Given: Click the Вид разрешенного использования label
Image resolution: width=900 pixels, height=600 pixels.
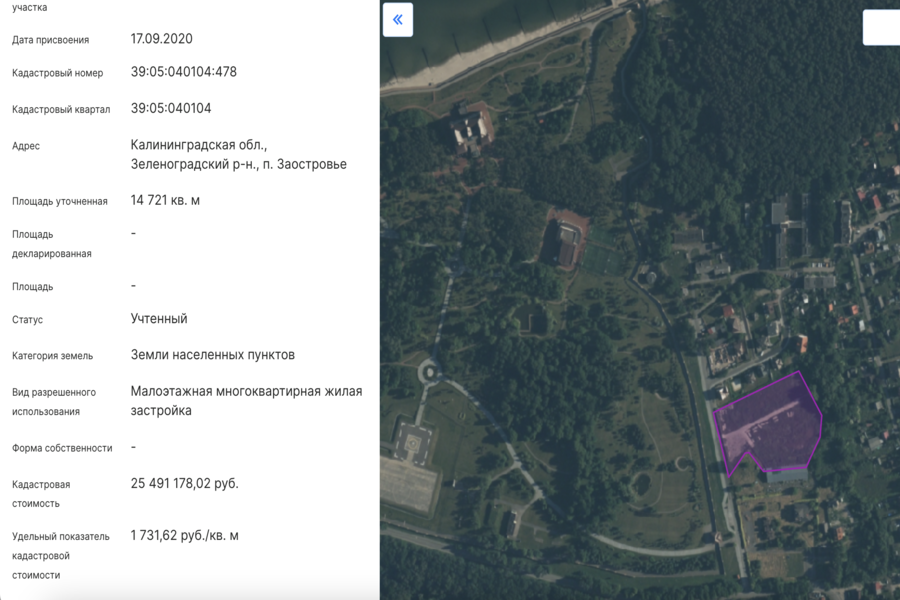Looking at the screenshot, I should point(54,401).
